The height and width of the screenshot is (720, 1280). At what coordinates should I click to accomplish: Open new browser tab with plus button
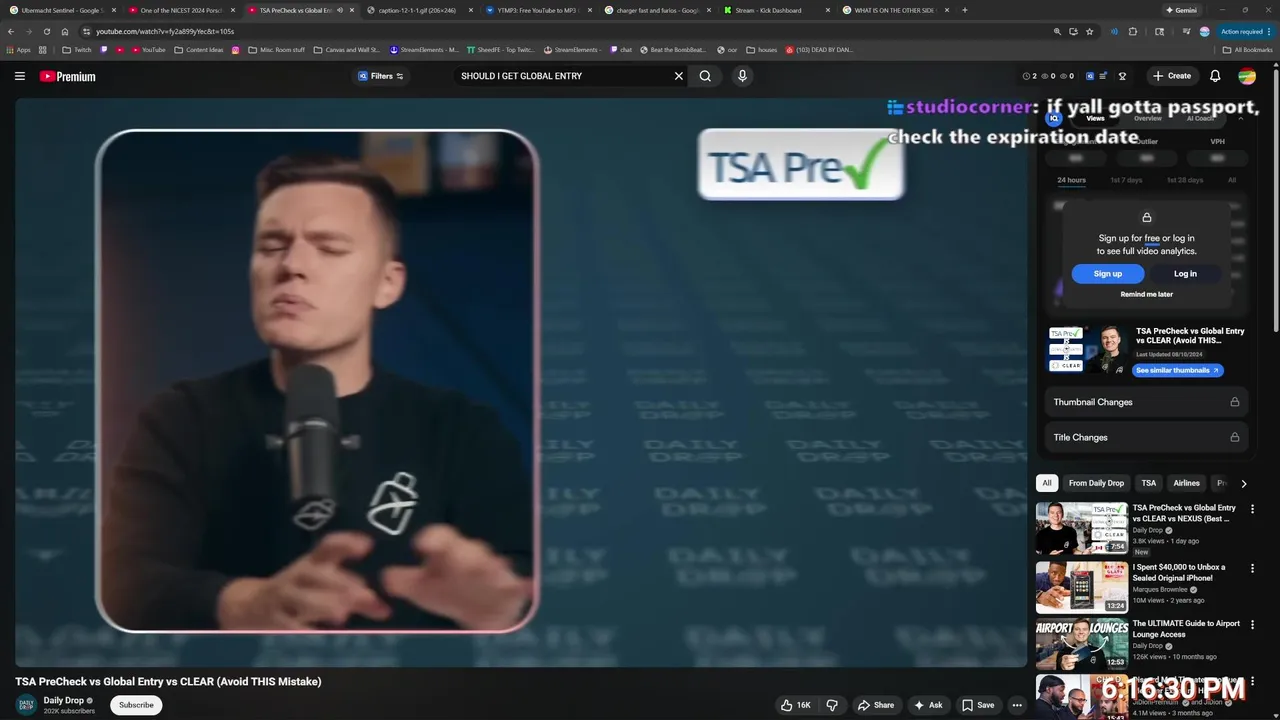click(x=964, y=10)
